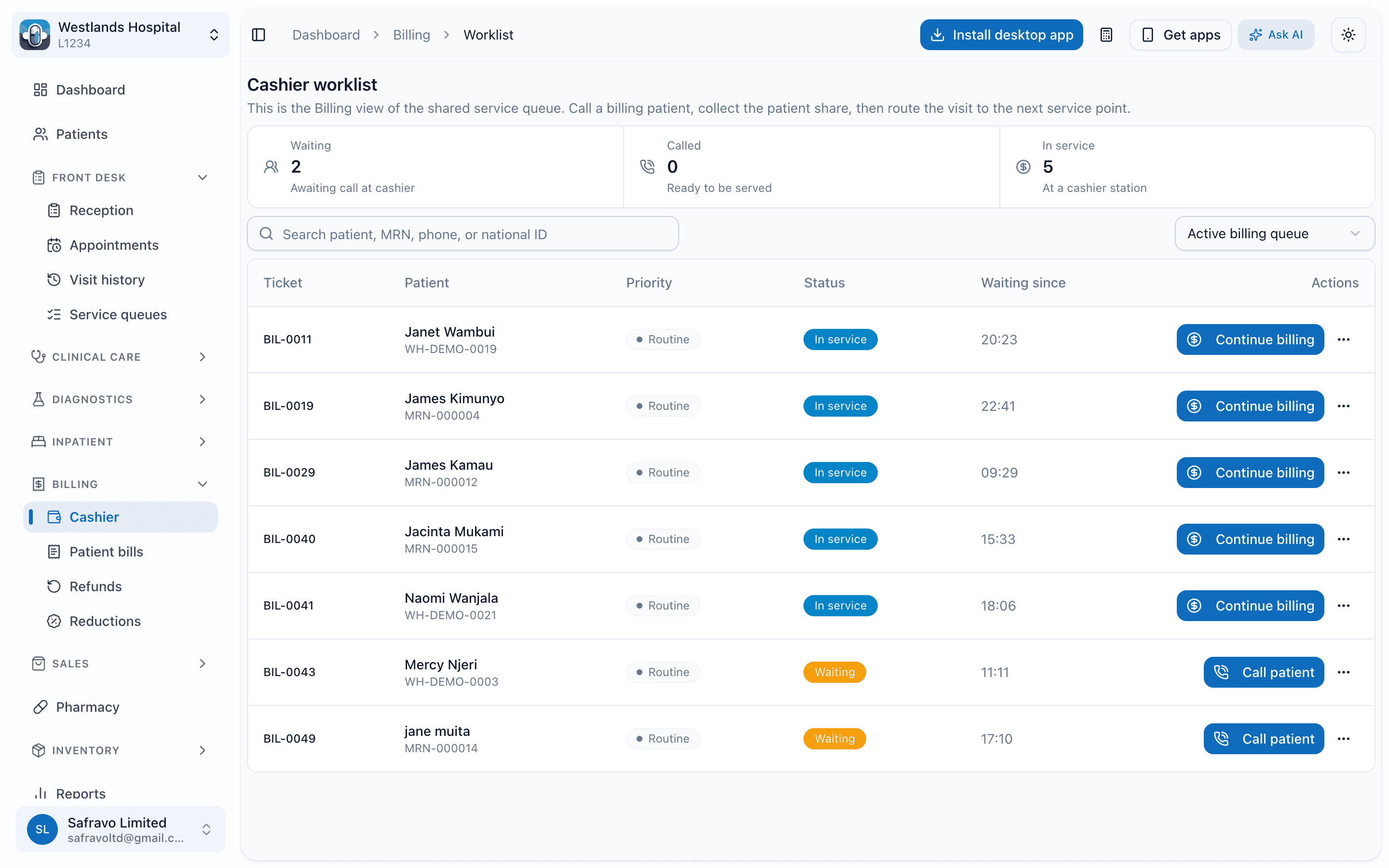Image resolution: width=1389 pixels, height=868 pixels.
Task: Click the Billing breadcrumb link
Action: click(x=411, y=35)
